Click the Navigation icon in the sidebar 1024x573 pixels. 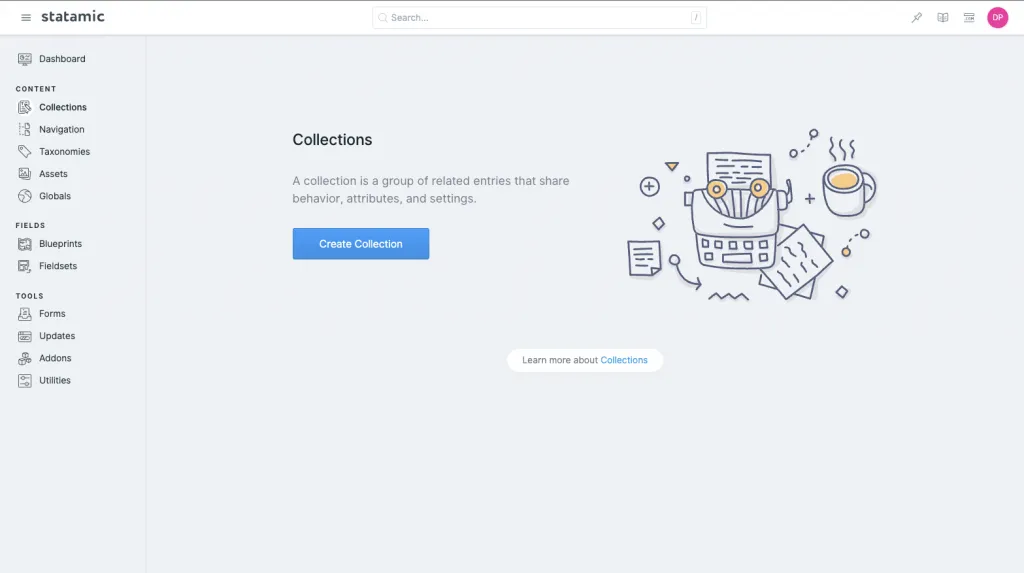click(25, 129)
